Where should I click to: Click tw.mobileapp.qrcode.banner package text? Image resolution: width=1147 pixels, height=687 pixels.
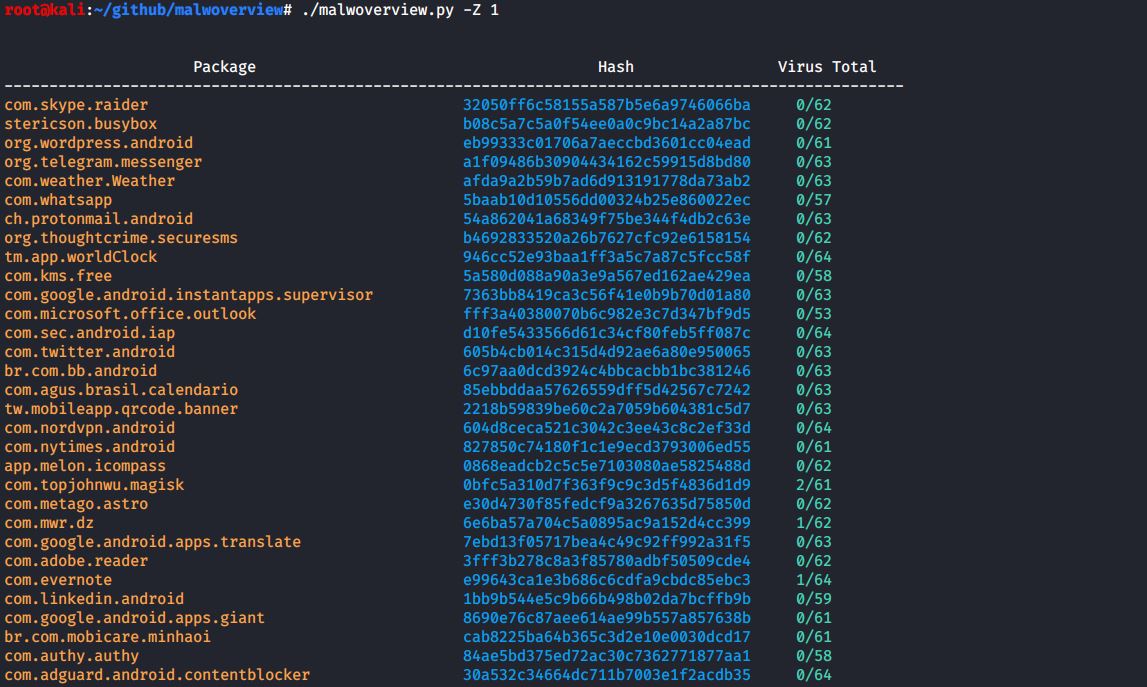point(121,410)
